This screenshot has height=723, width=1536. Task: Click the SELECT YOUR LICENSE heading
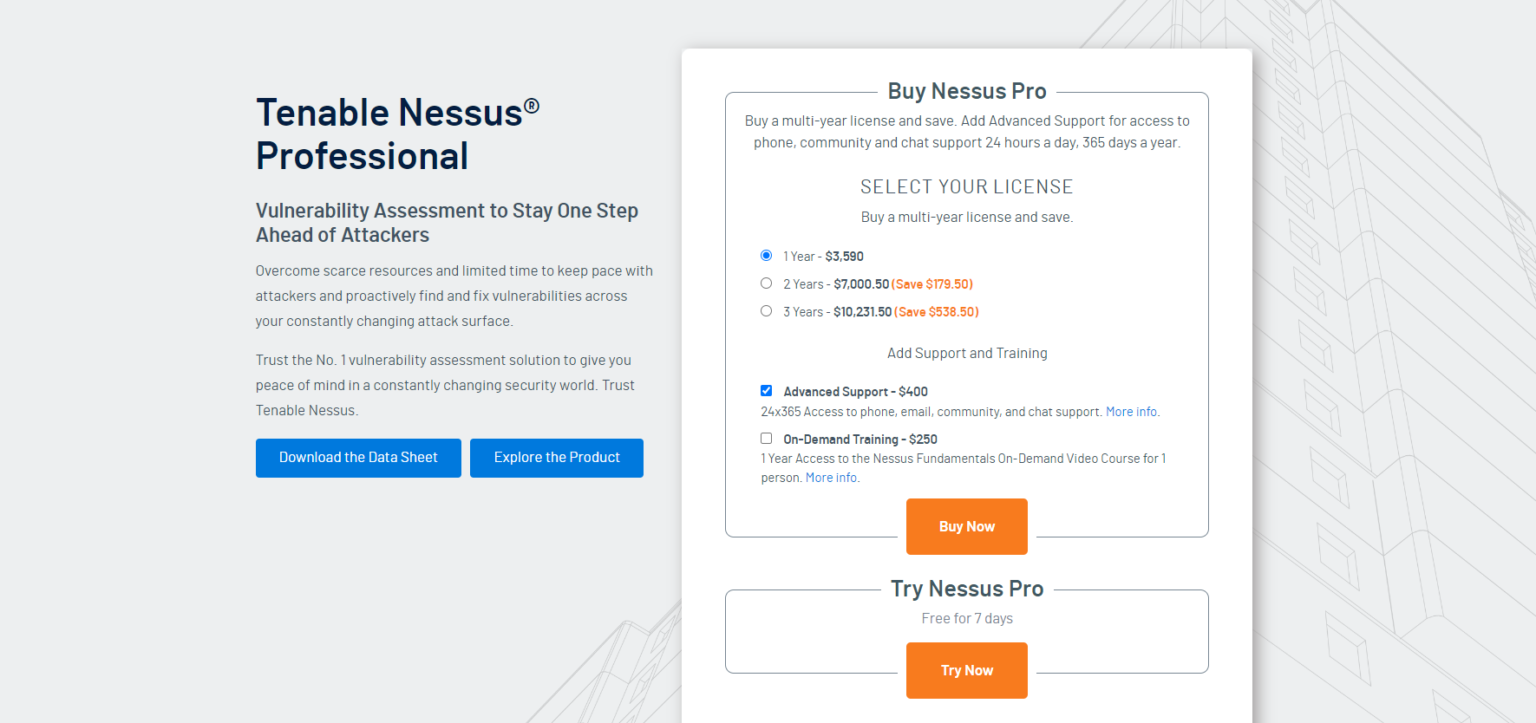pos(966,186)
